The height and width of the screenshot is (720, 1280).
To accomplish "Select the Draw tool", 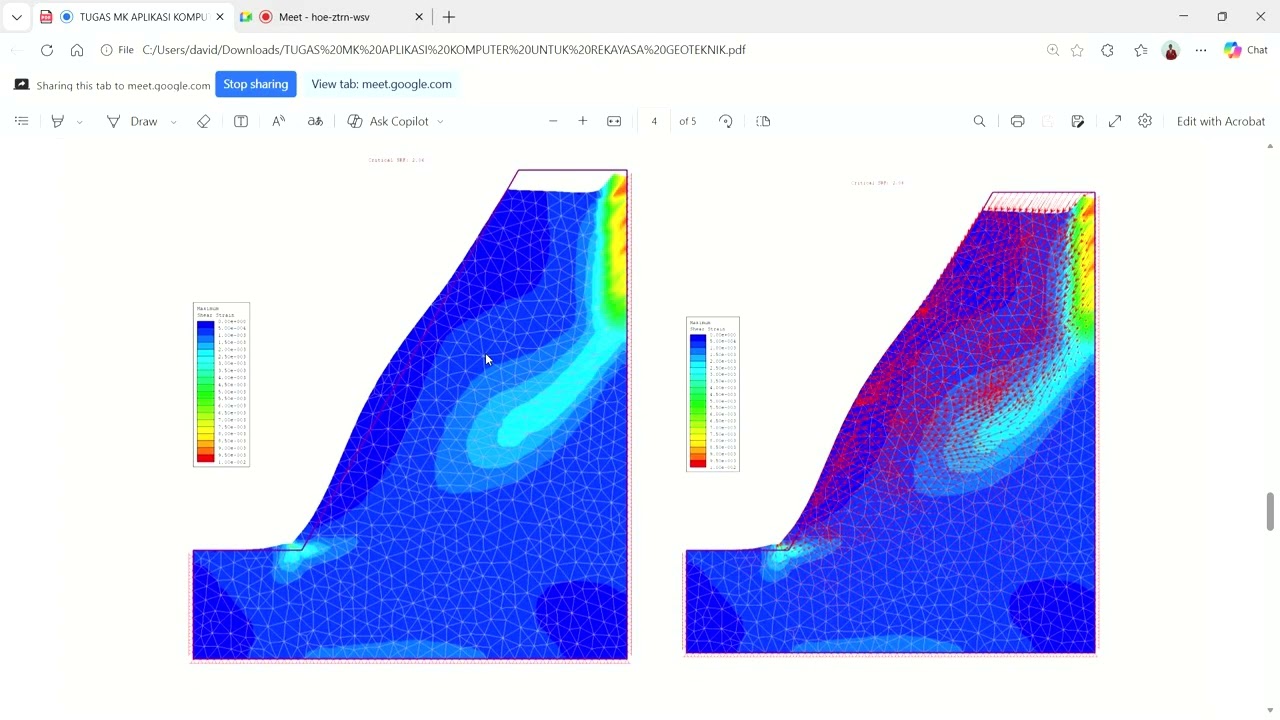I will click(x=133, y=121).
